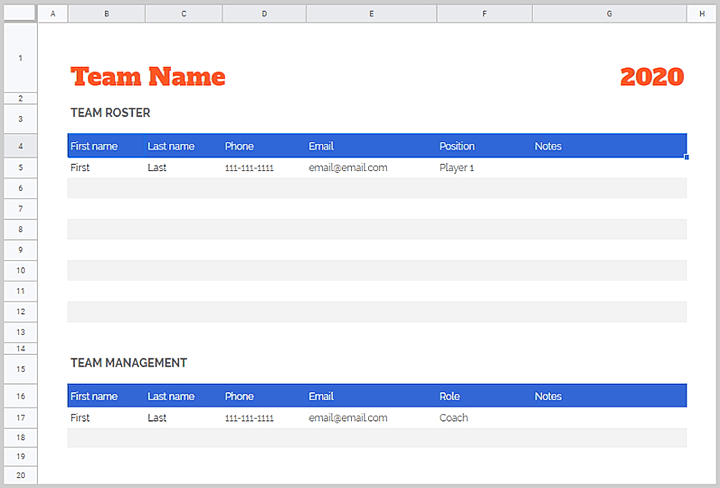The height and width of the screenshot is (488, 720).
Task: Click column G header
Action: pos(609,13)
